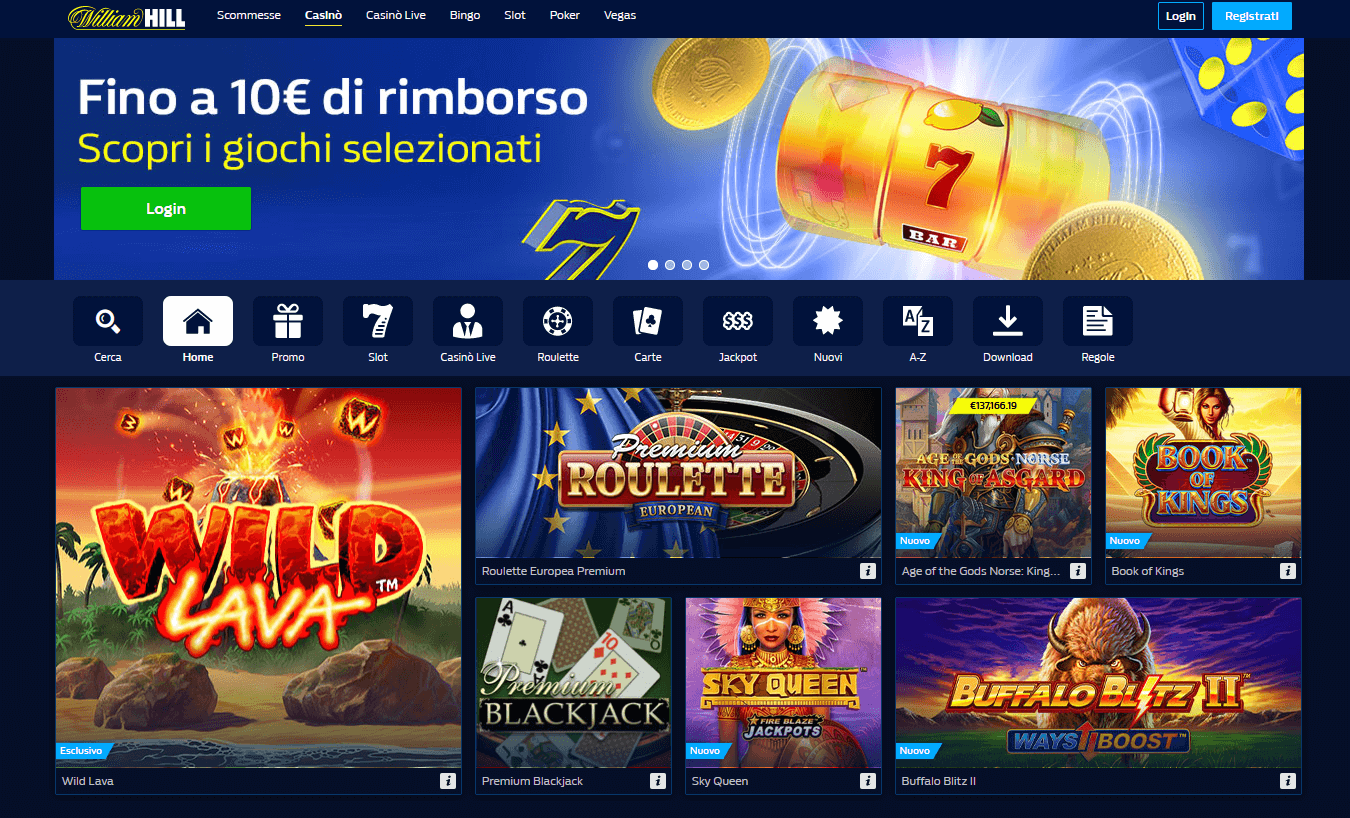The height and width of the screenshot is (818, 1350).
Task: Select the Promo gift icon
Action: coord(288,321)
